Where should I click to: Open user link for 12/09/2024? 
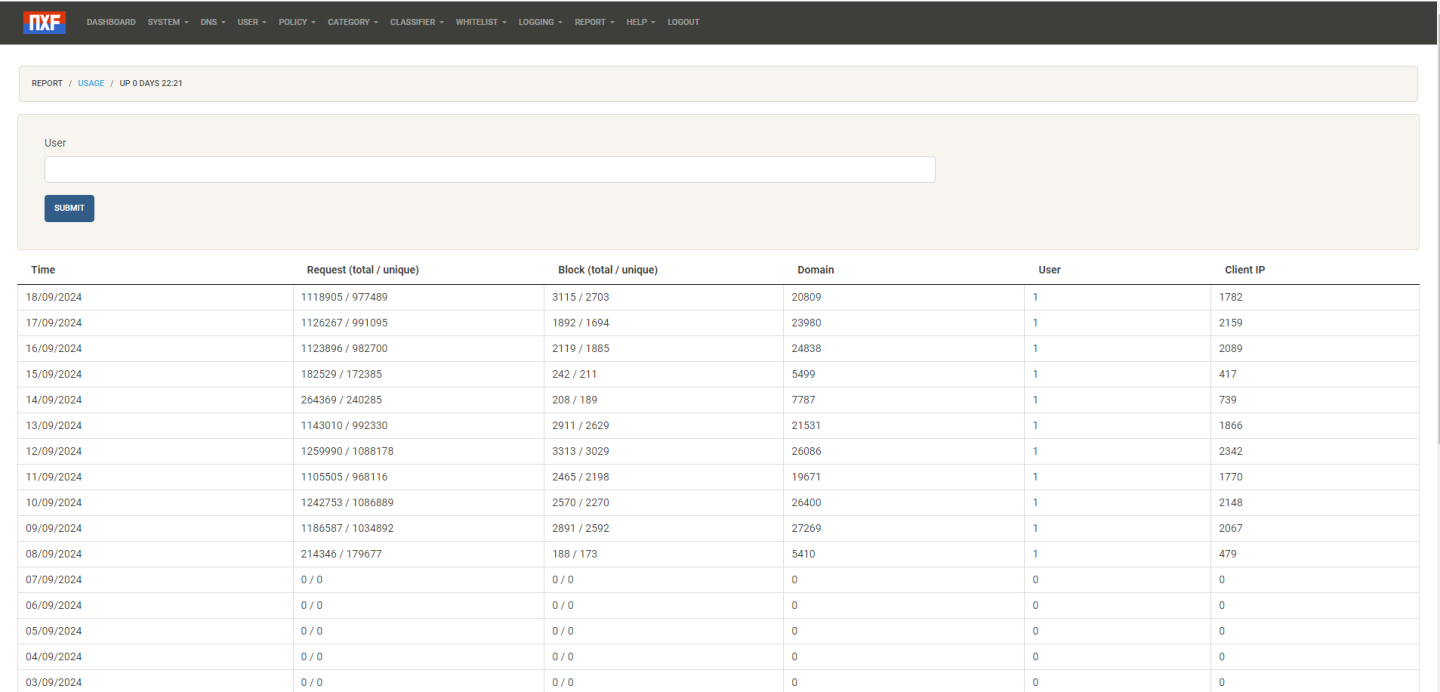click(x=1036, y=451)
